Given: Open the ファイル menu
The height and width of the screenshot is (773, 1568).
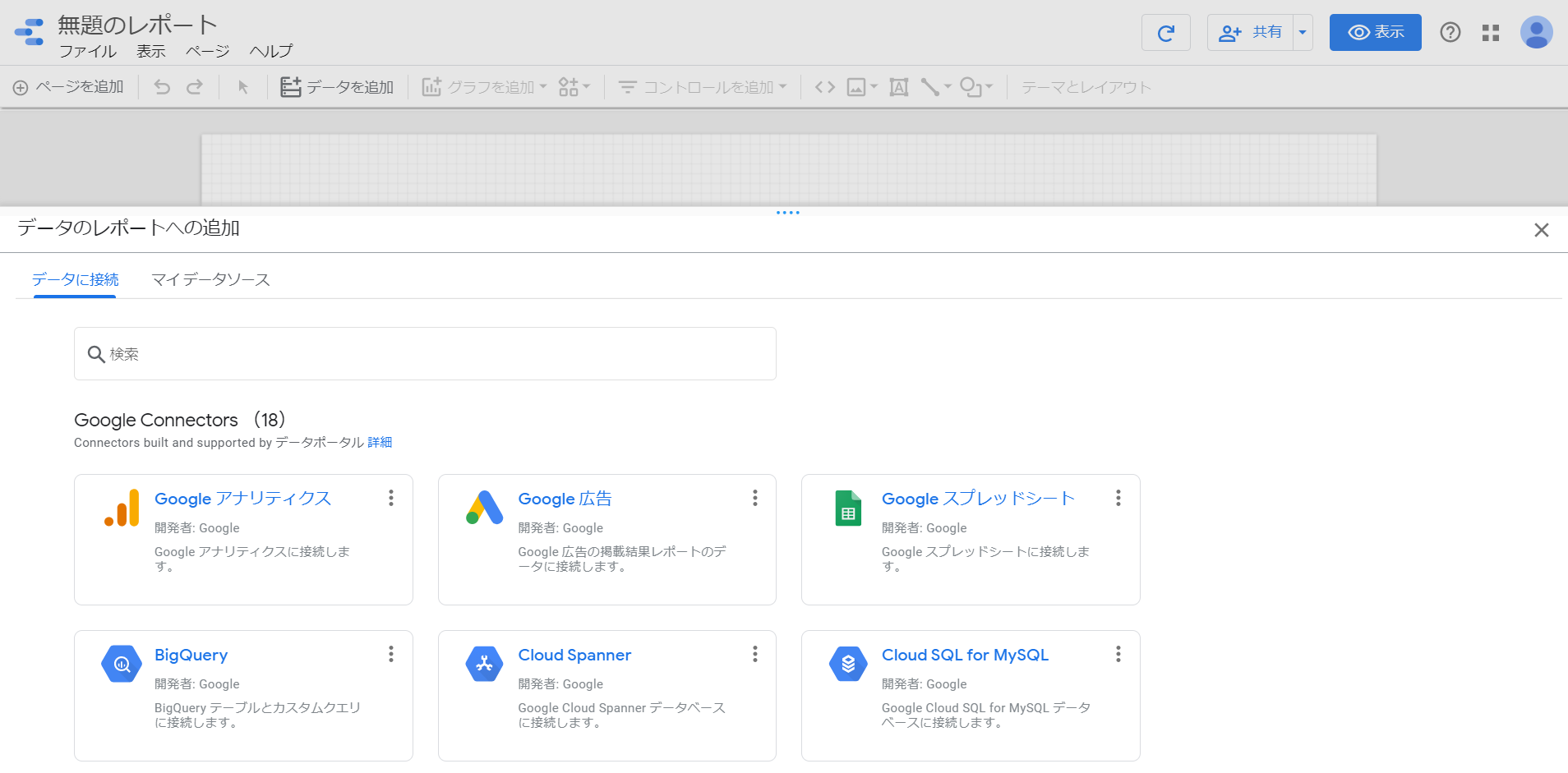Looking at the screenshot, I should [88, 51].
